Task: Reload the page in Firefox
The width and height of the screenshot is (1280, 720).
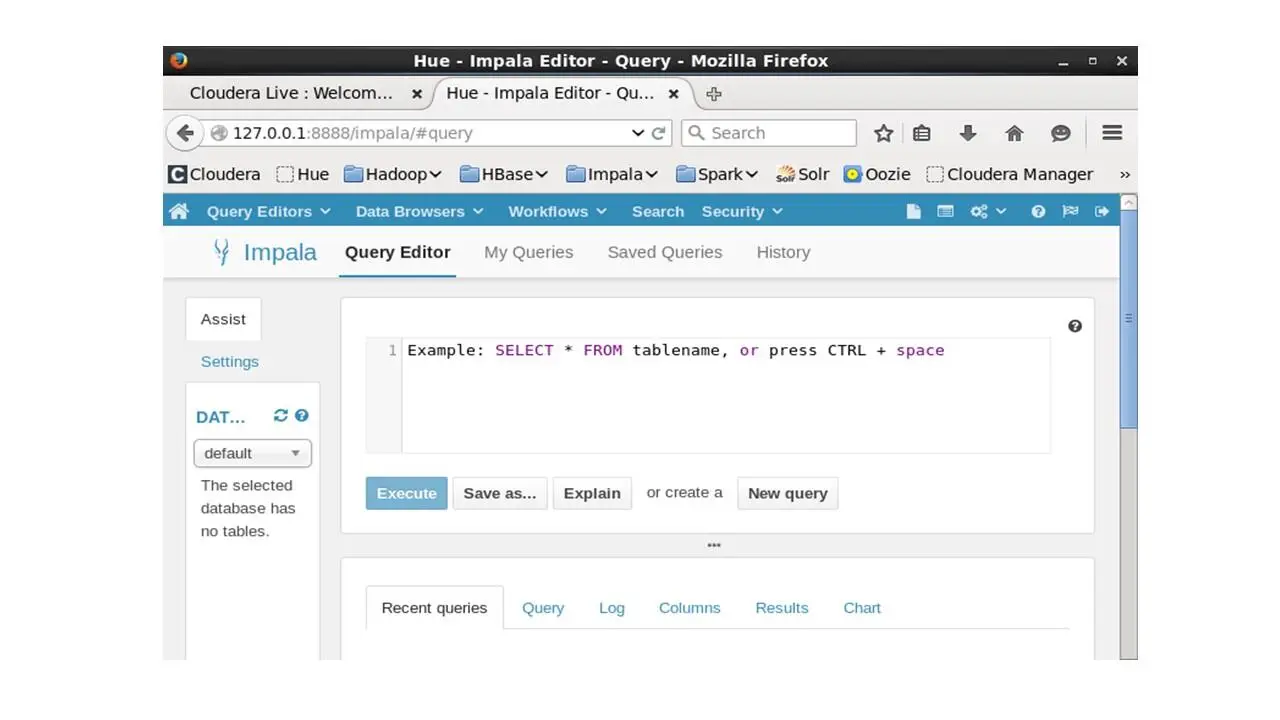Action: point(658,133)
